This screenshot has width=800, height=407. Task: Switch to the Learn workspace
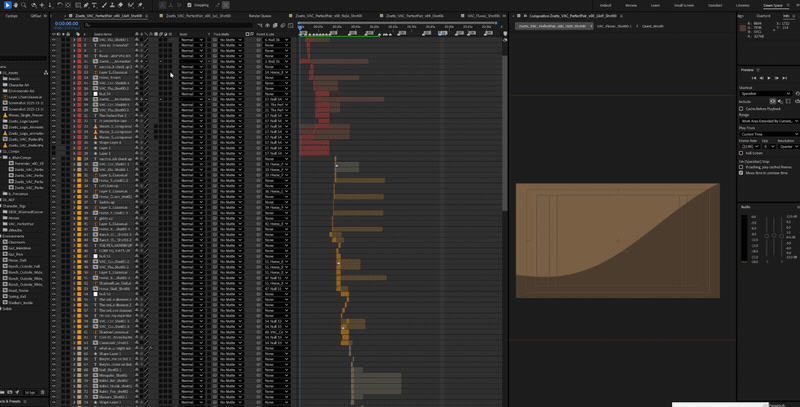pyautogui.click(x=655, y=5)
